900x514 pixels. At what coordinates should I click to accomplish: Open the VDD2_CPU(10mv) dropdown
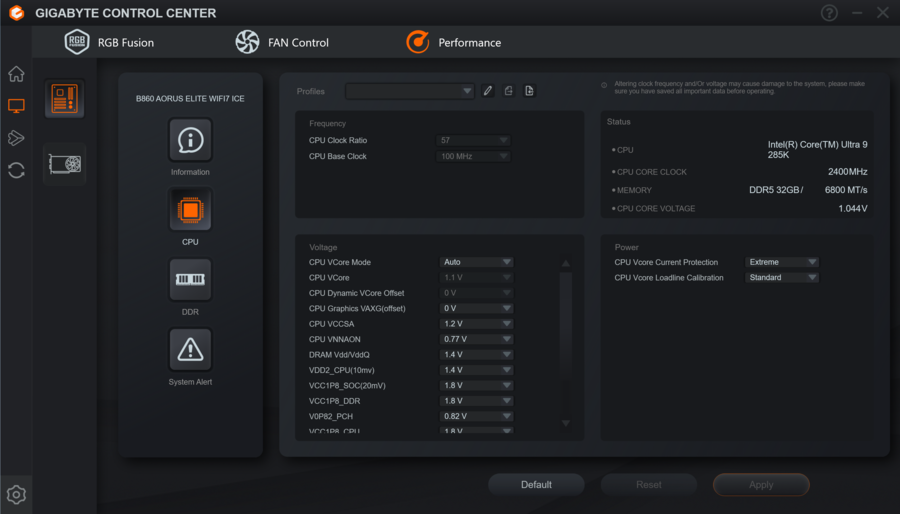[x=476, y=371]
